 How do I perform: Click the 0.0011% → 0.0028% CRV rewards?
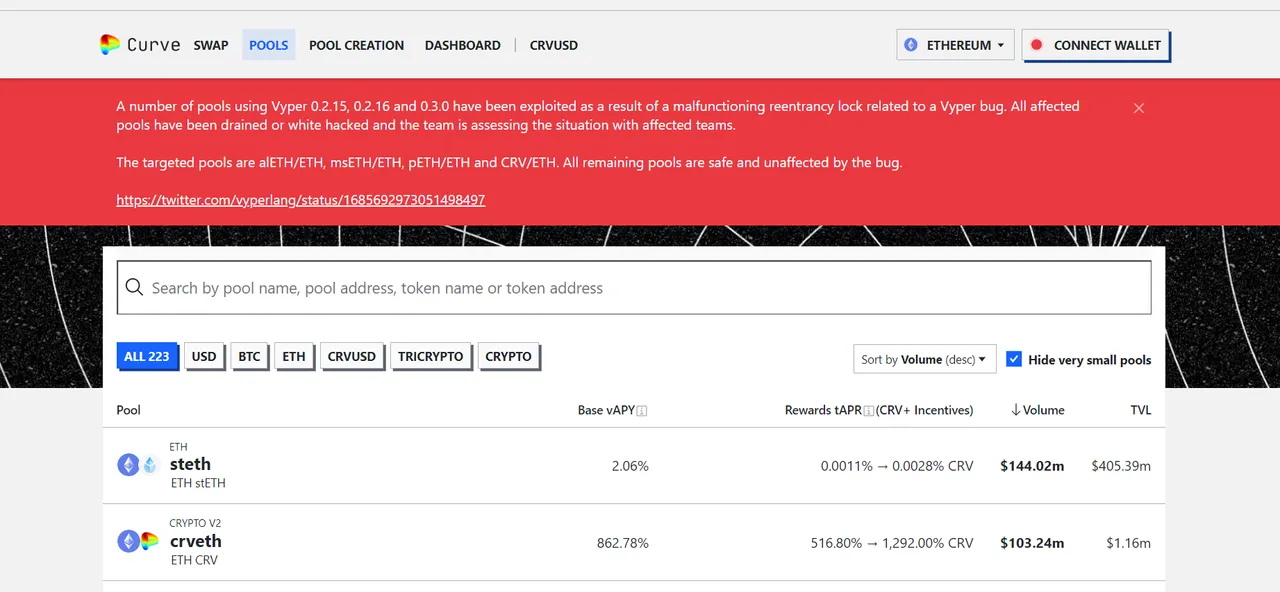pyautogui.click(x=897, y=466)
